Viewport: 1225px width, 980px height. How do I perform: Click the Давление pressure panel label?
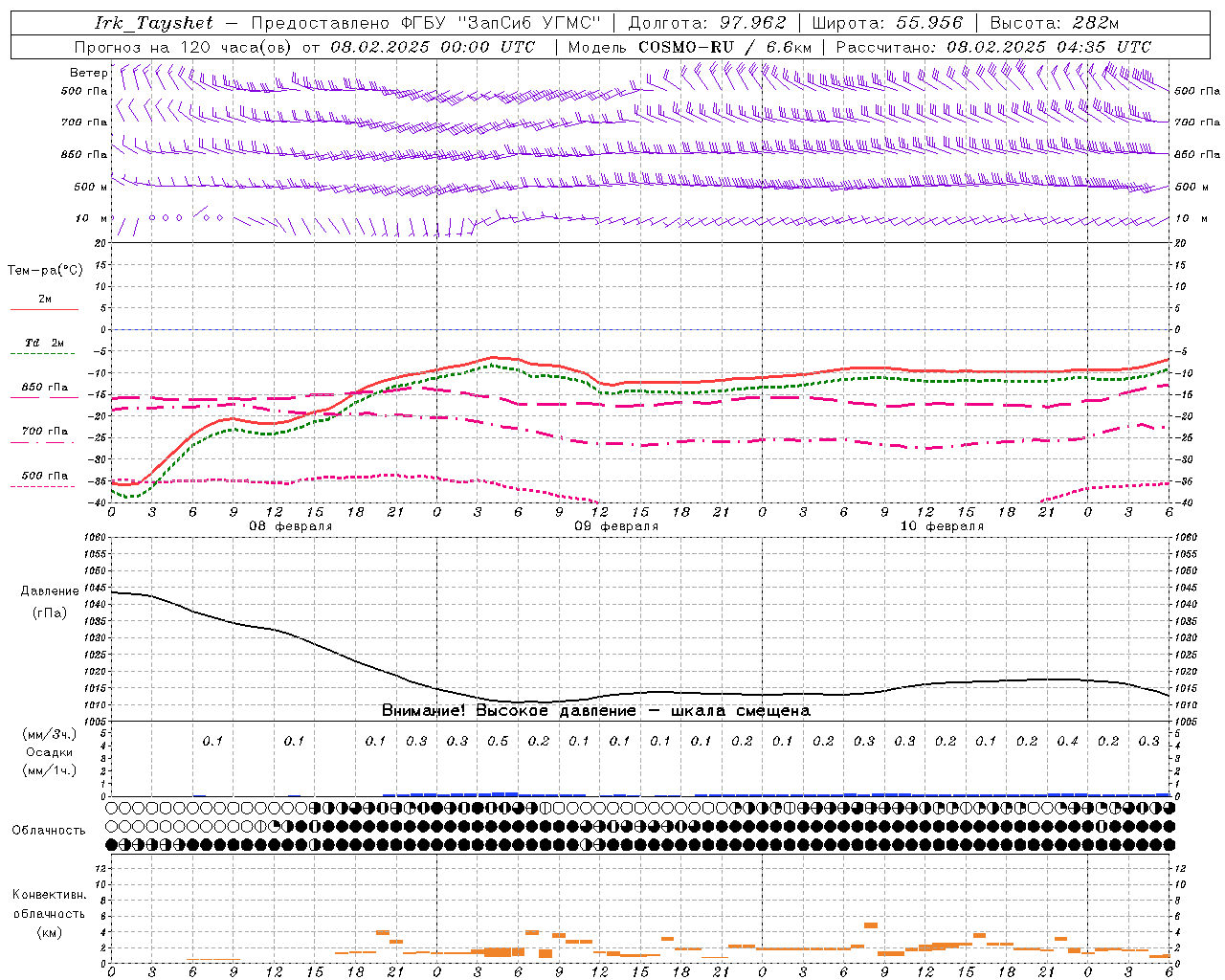[x=50, y=591]
